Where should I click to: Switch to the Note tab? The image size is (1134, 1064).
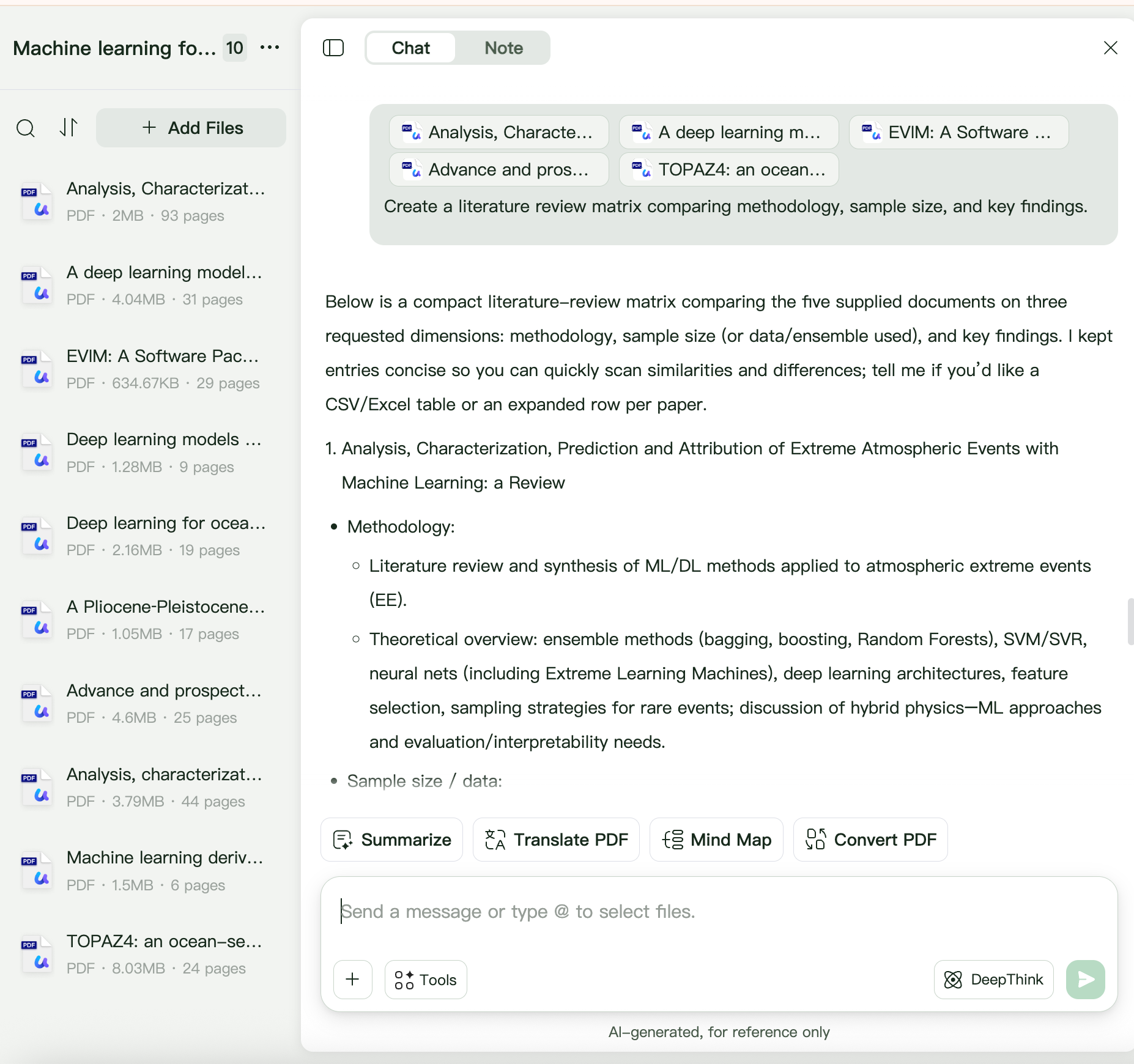coord(503,48)
